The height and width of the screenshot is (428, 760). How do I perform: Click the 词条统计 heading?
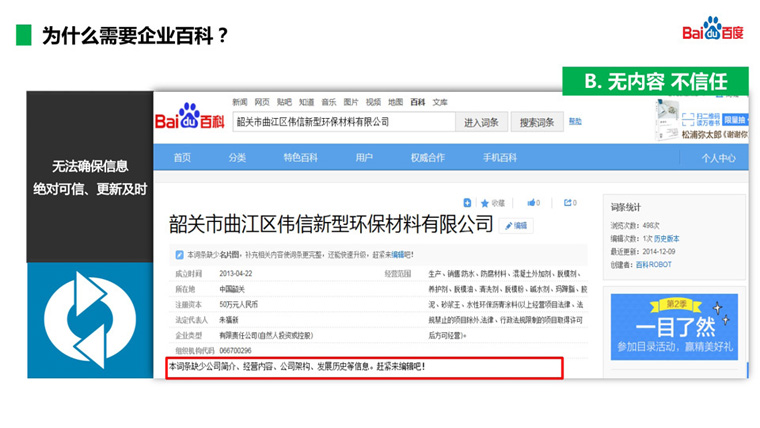(626, 207)
